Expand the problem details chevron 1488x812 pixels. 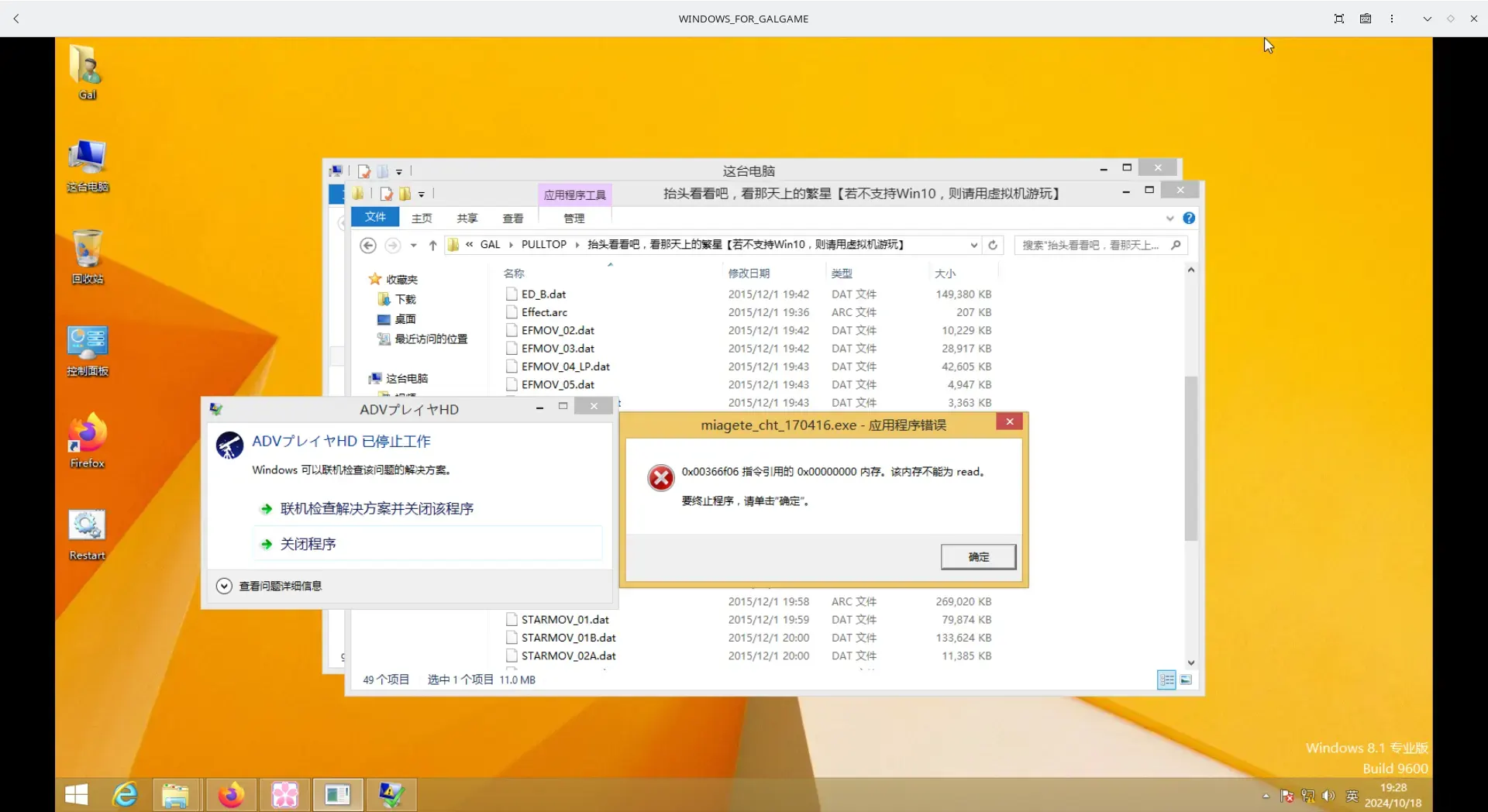click(x=224, y=586)
